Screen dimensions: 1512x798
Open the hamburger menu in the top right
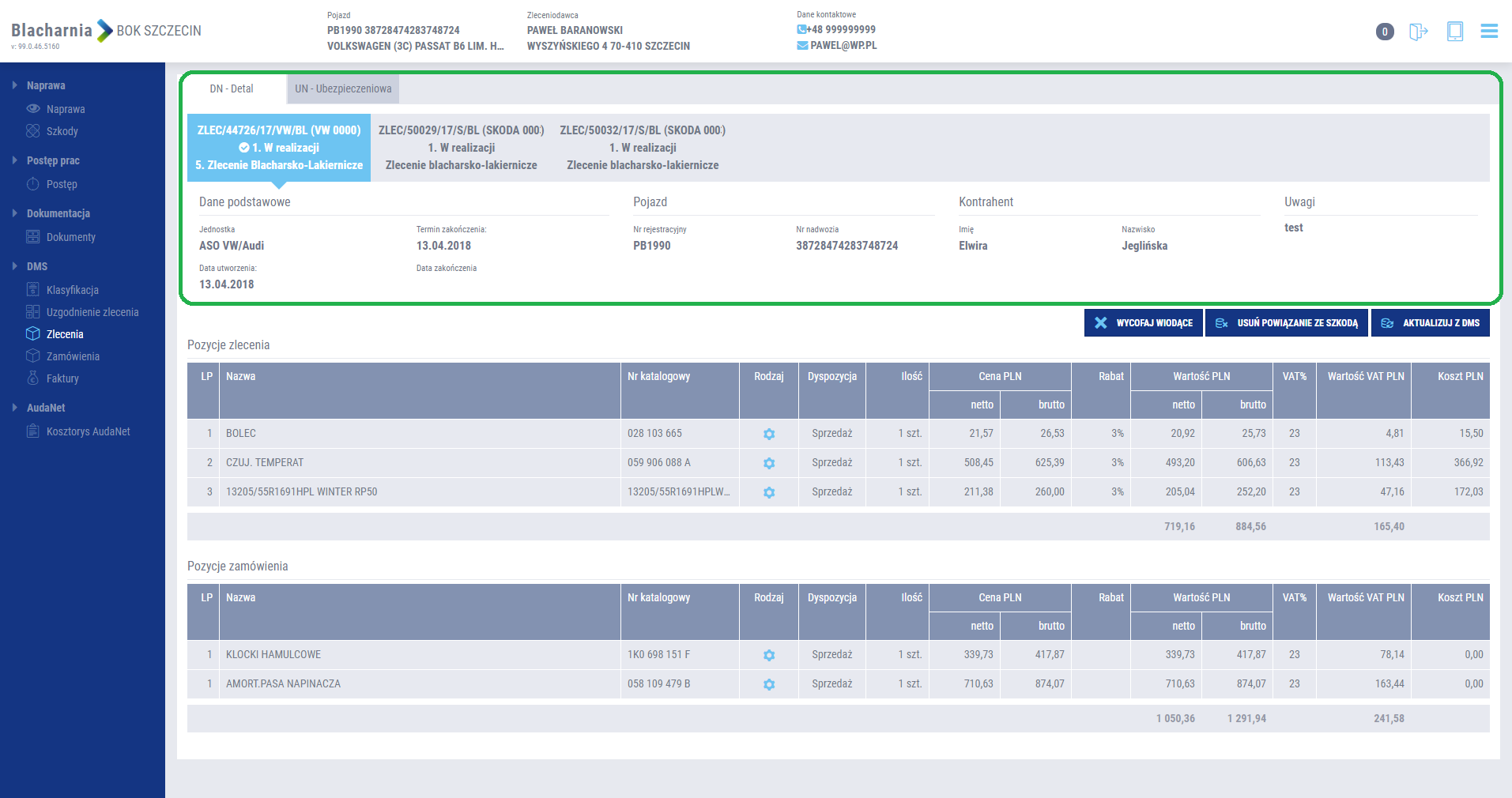point(1489,32)
